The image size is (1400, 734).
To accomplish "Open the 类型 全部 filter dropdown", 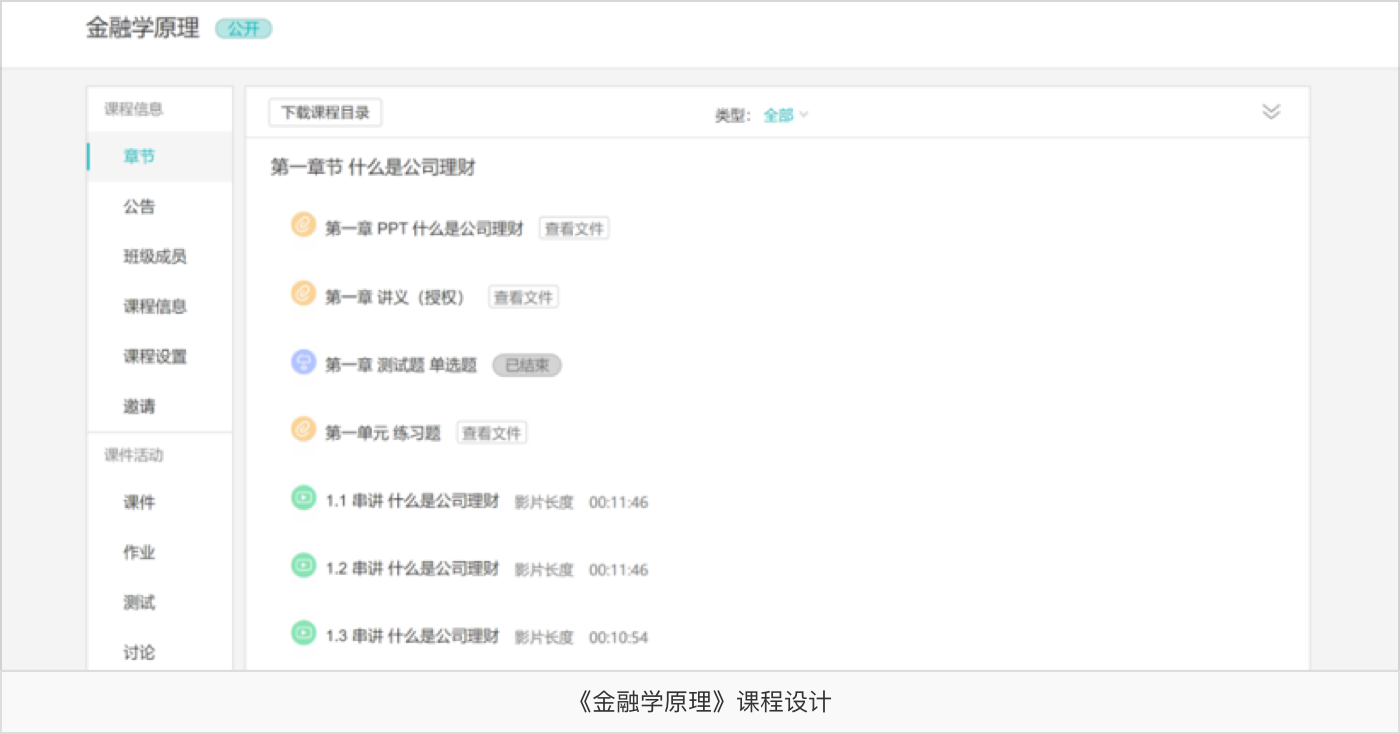I will 785,115.
